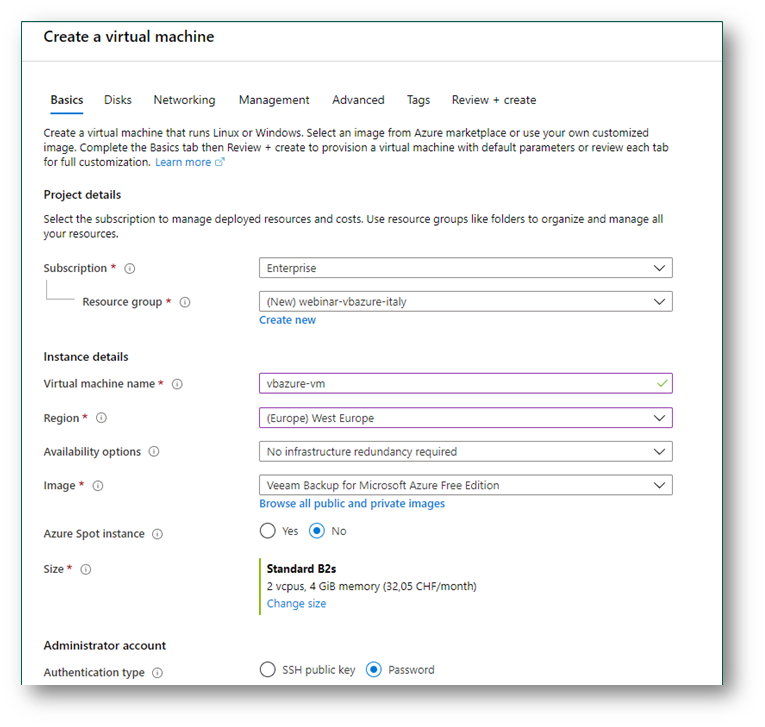The image size is (765, 727).
Task: Open the Subscription dropdown showing Enterprise
Action: coord(465,268)
